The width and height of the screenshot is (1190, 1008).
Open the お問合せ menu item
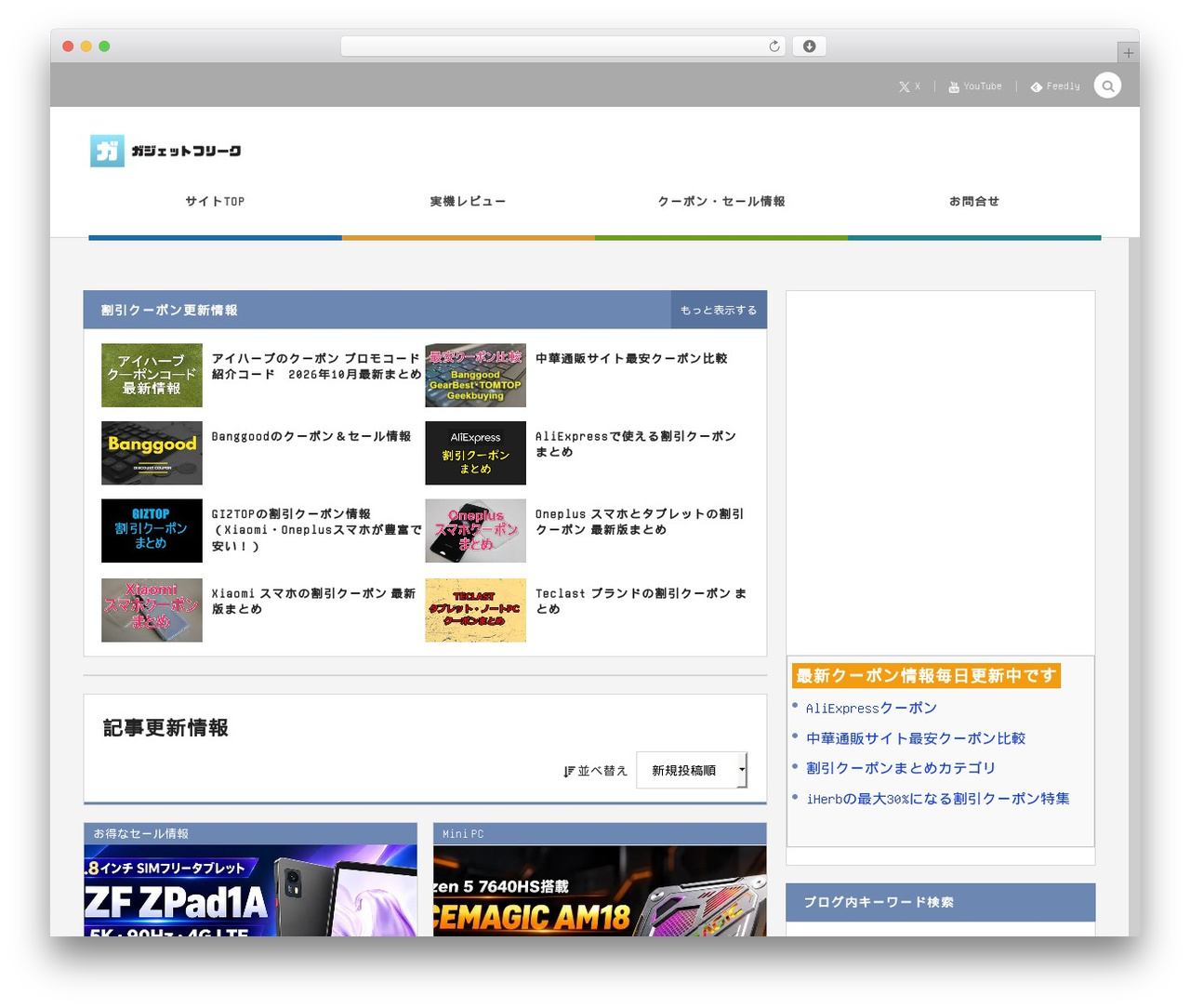(974, 201)
